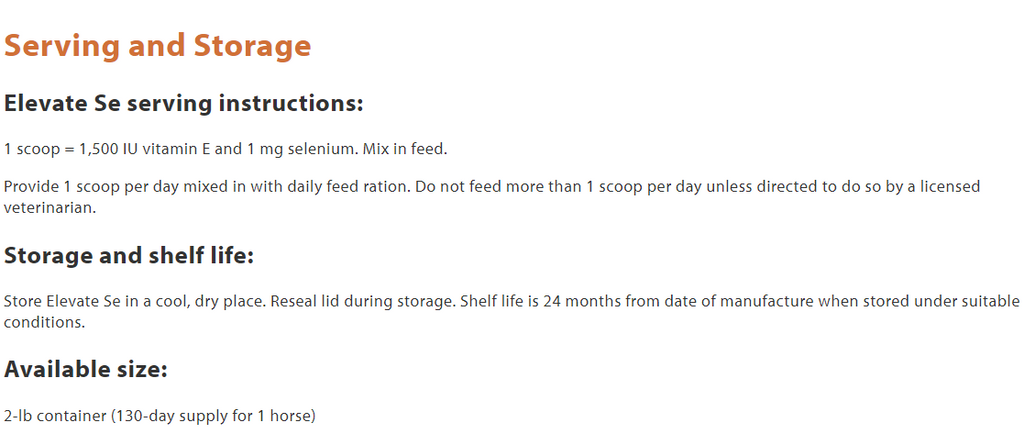
Task: Click the word 'conditions.' under storage paragraph
Action: click(x=45, y=323)
